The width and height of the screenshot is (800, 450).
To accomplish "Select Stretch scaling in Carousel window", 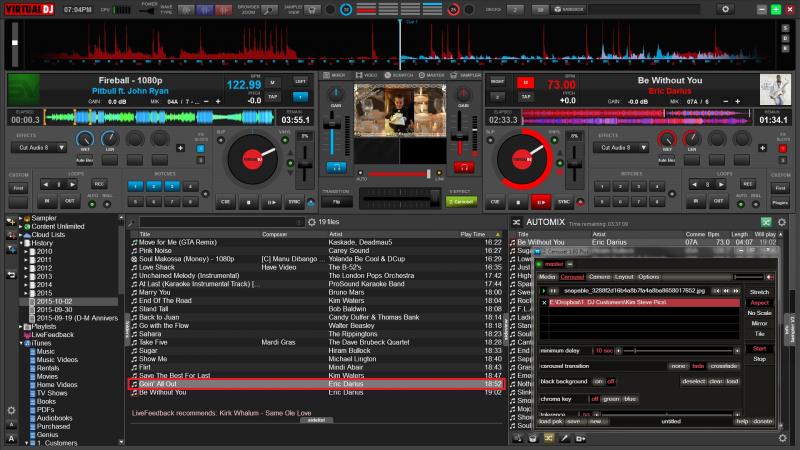I will (759, 292).
